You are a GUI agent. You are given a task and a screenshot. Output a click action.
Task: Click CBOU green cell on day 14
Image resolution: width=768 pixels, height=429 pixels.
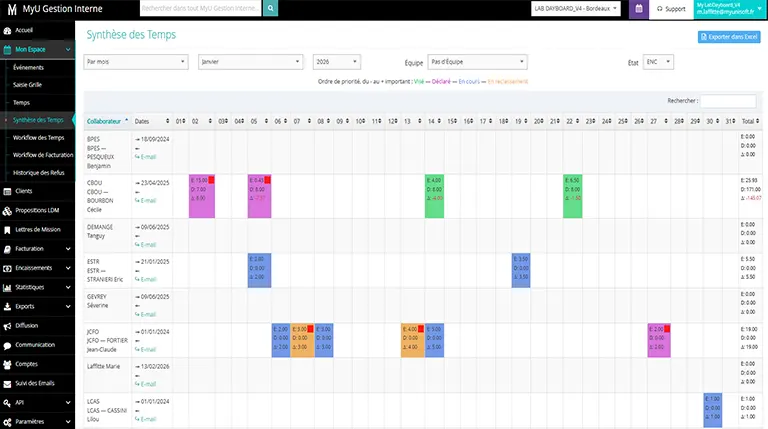434,196
